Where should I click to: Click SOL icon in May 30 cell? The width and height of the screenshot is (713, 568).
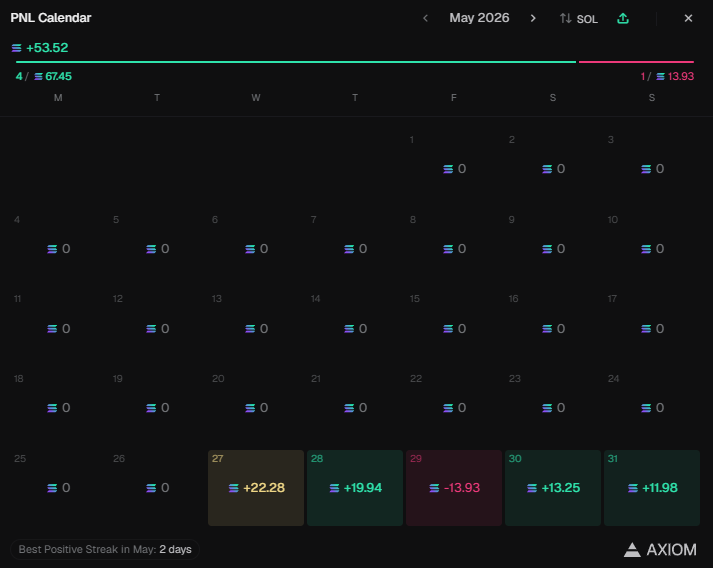(532, 488)
